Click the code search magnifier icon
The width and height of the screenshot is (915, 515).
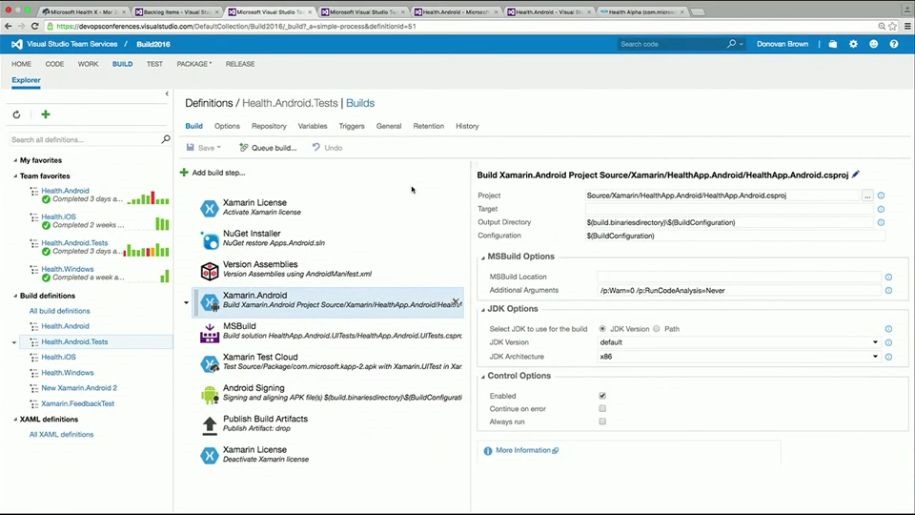click(731, 44)
